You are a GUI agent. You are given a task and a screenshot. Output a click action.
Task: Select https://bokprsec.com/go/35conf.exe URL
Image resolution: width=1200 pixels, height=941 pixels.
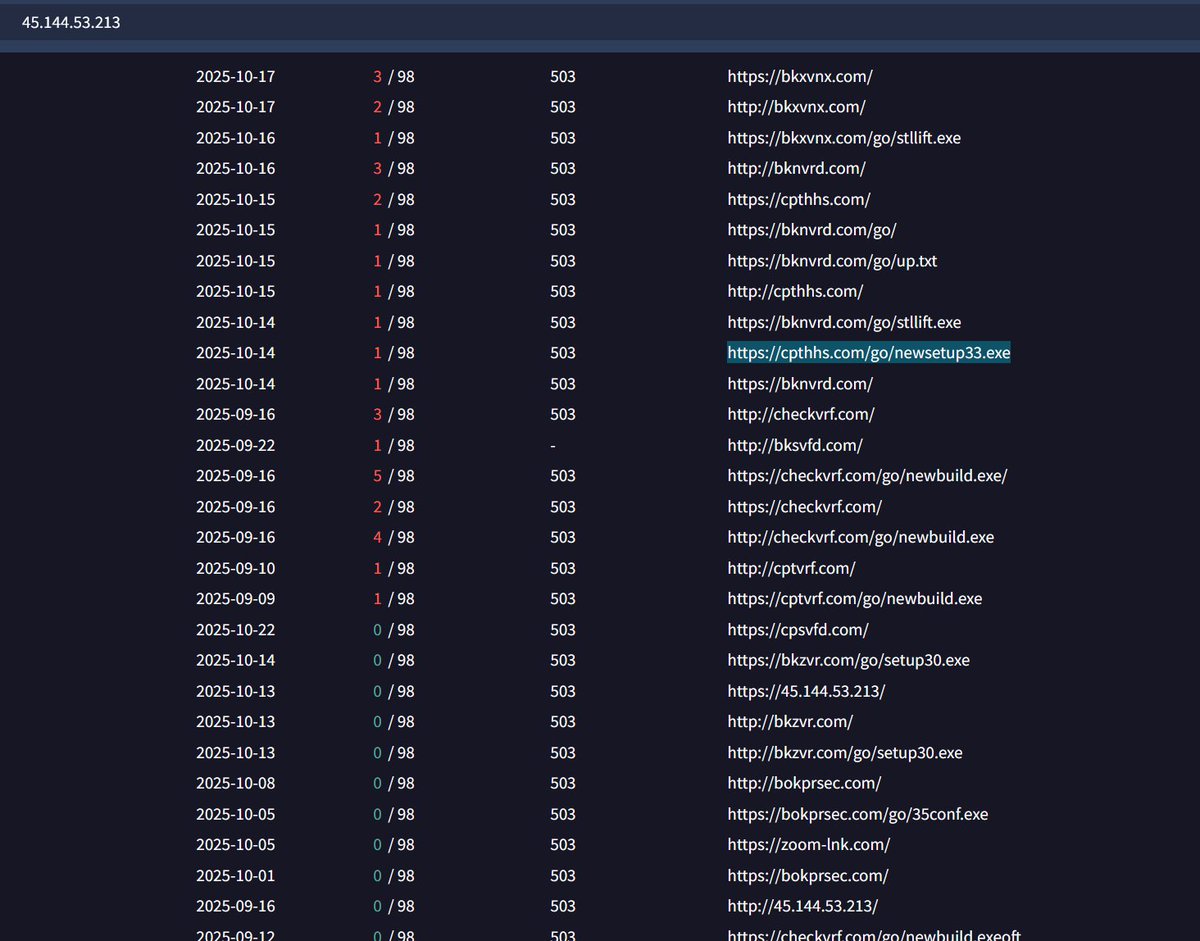[x=858, y=814]
